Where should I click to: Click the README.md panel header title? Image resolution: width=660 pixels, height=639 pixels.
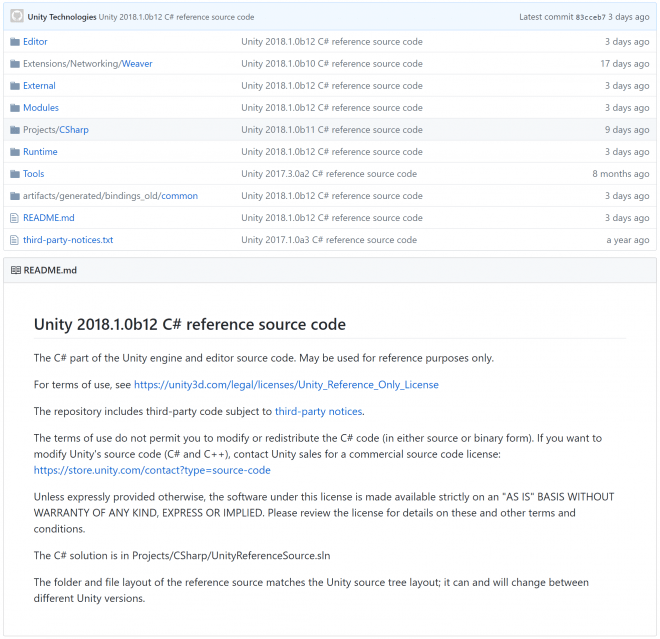(50, 270)
